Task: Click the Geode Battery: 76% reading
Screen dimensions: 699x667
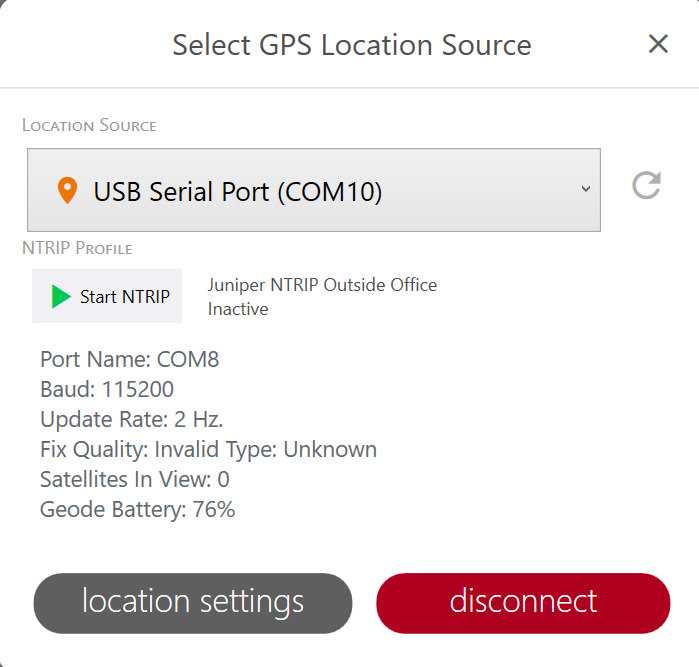Action: 137,509
